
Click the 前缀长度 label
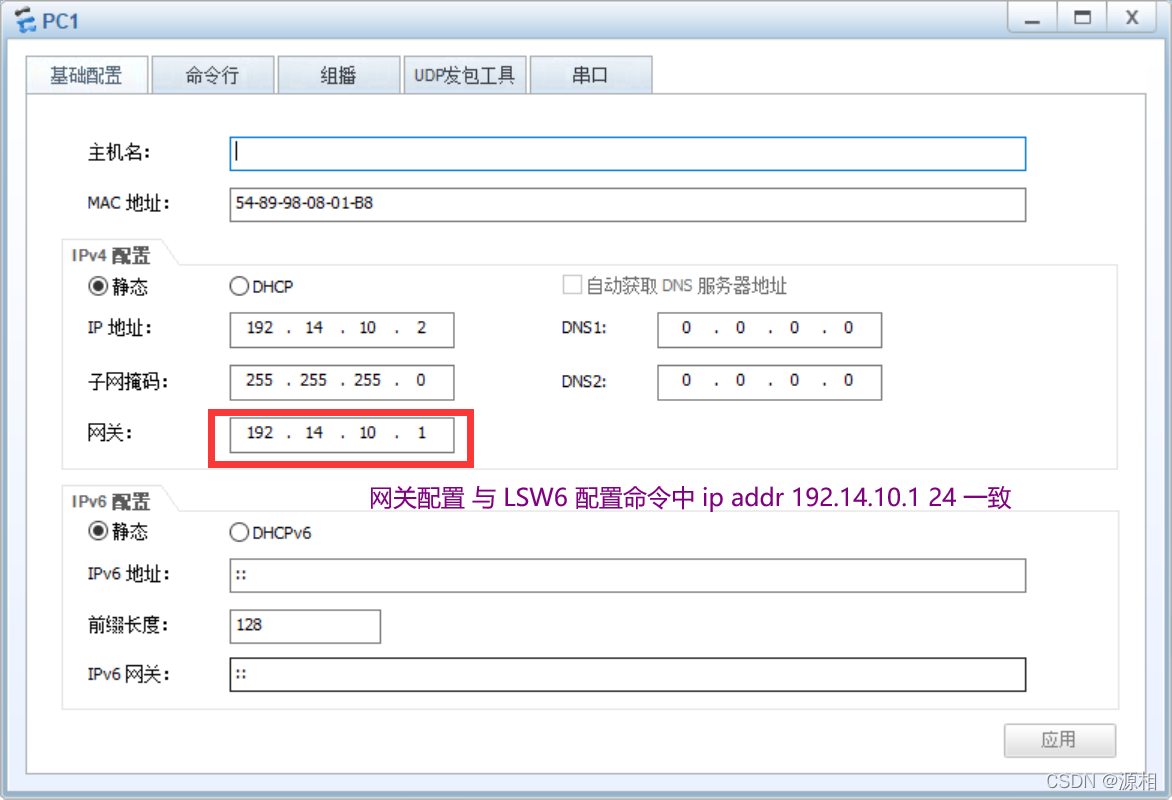coord(128,625)
